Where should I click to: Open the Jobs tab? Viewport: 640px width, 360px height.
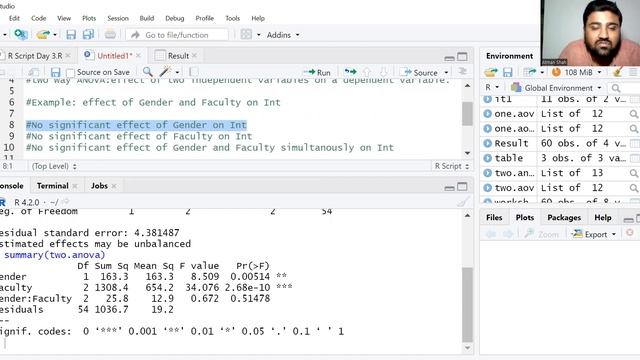[x=99, y=186]
